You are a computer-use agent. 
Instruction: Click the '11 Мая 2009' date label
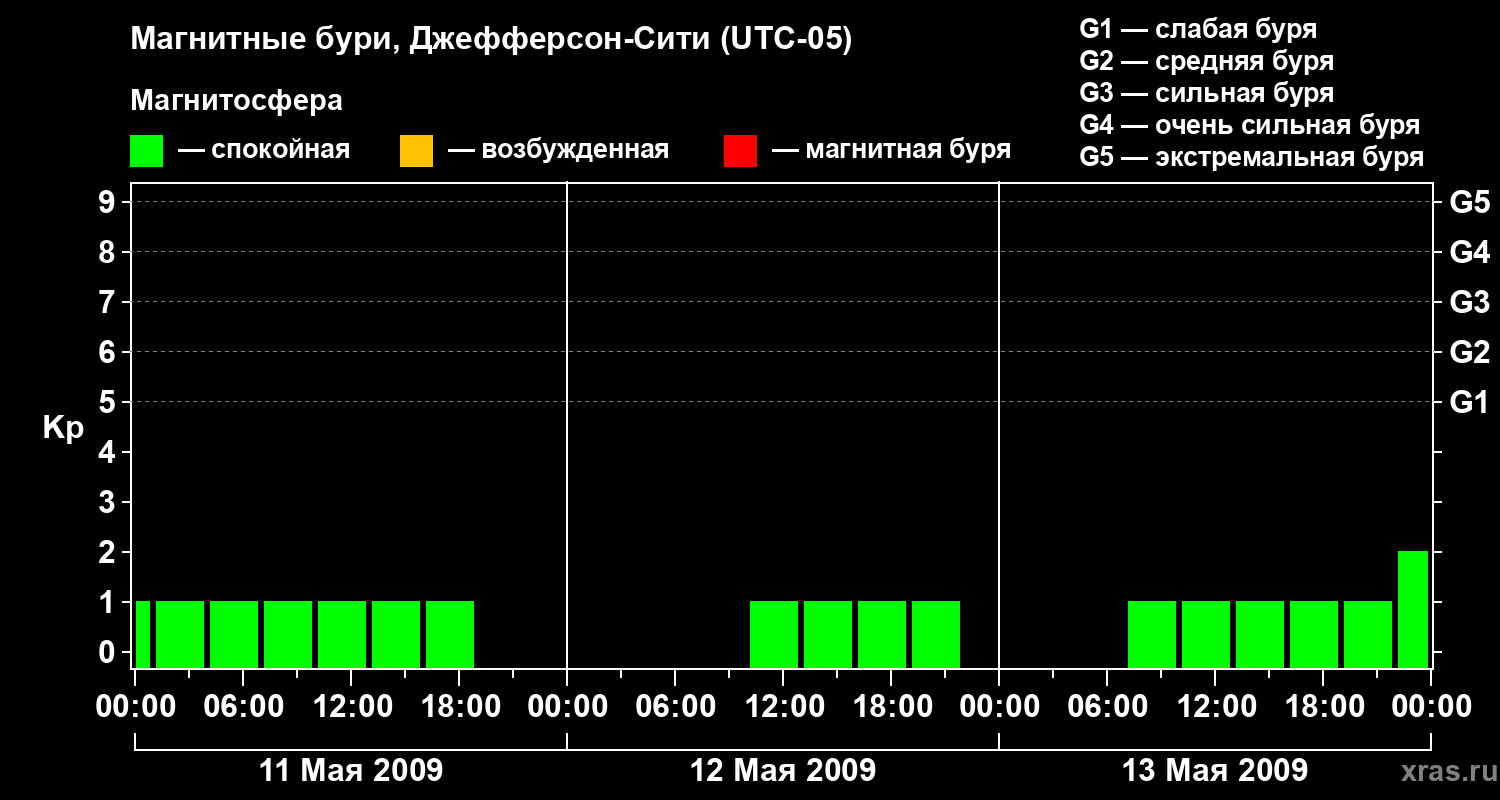(351, 770)
